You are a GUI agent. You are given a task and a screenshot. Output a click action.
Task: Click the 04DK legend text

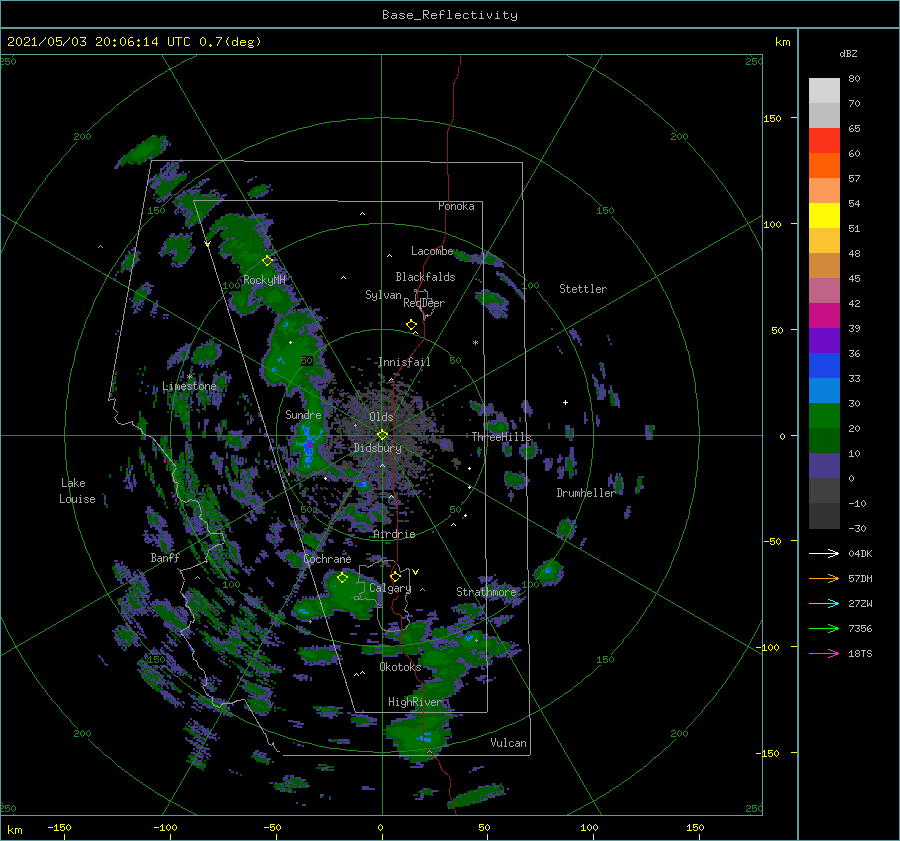[860, 553]
